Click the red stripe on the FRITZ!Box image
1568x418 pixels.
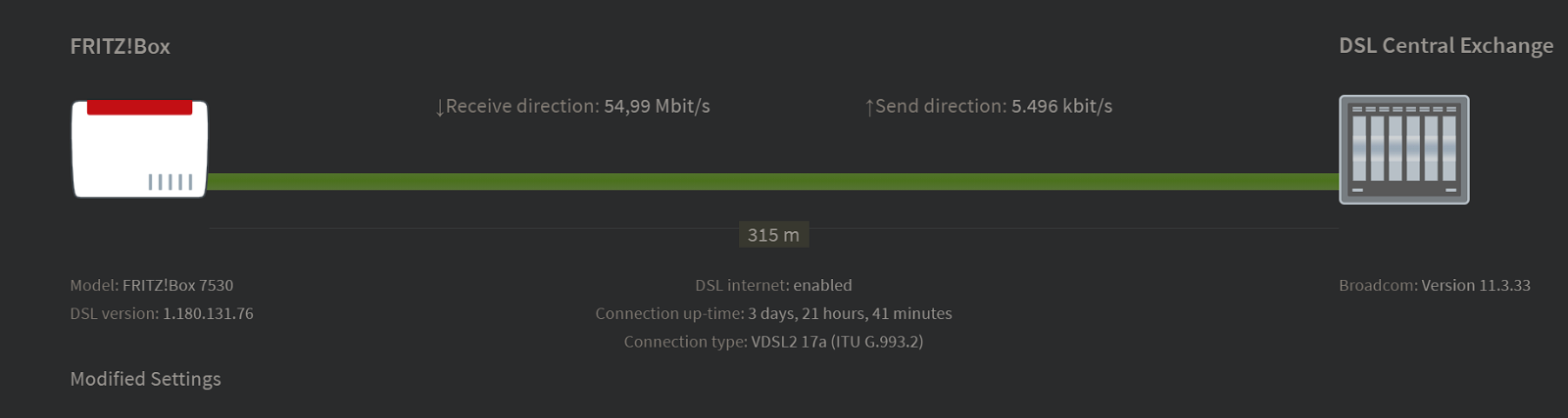tap(139, 108)
